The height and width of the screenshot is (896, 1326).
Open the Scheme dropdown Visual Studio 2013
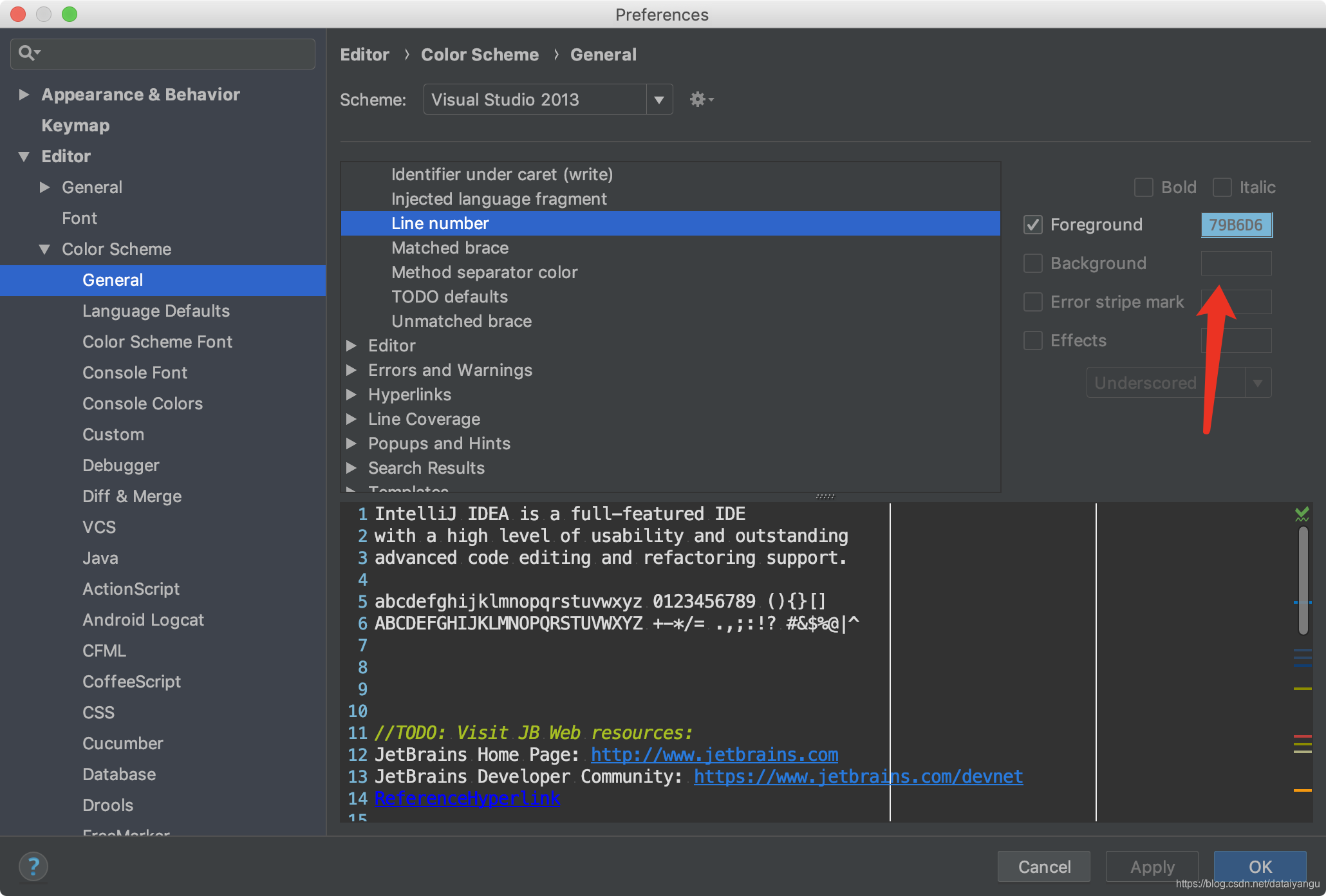[x=547, y=100]
